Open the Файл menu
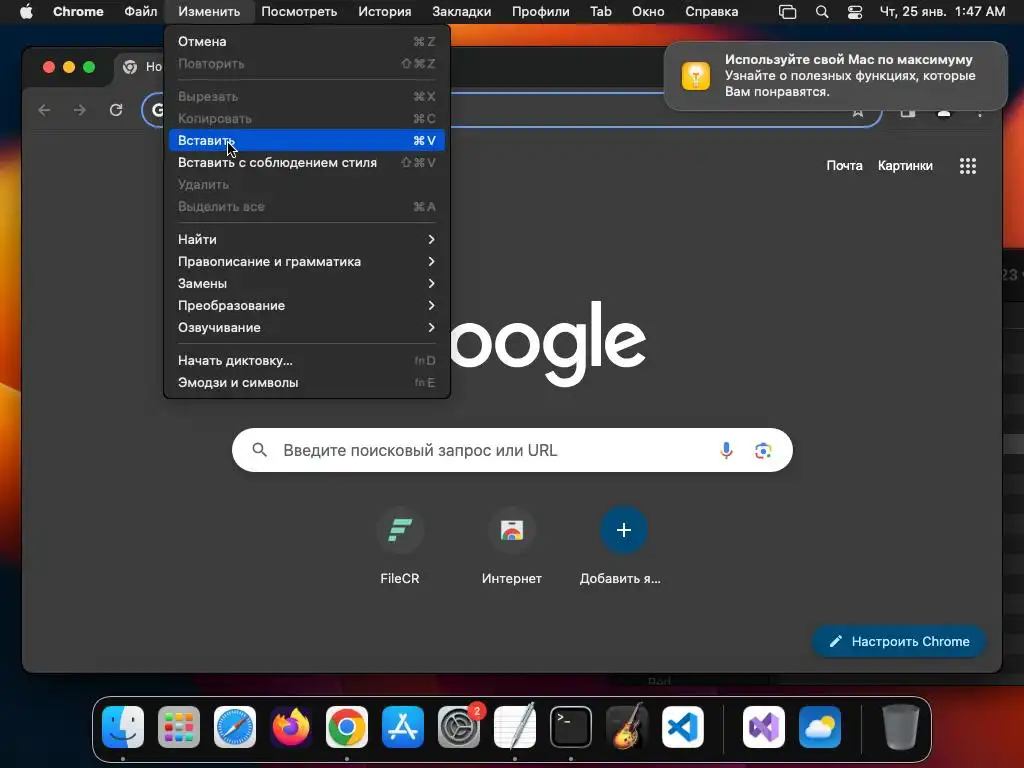Viewport: 1024px width, 768px height. click(140, 12)
